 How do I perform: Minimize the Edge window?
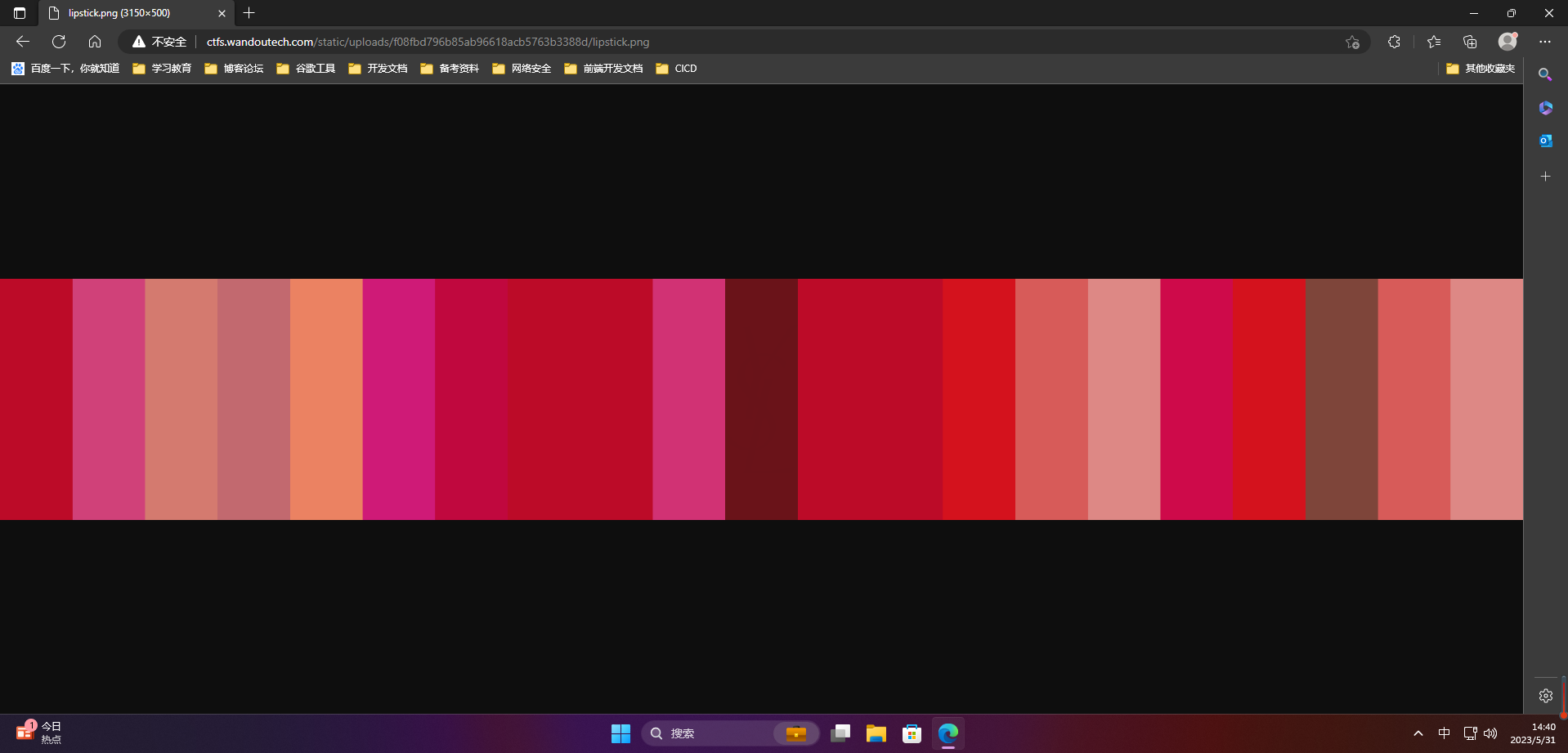(1474, 13)
